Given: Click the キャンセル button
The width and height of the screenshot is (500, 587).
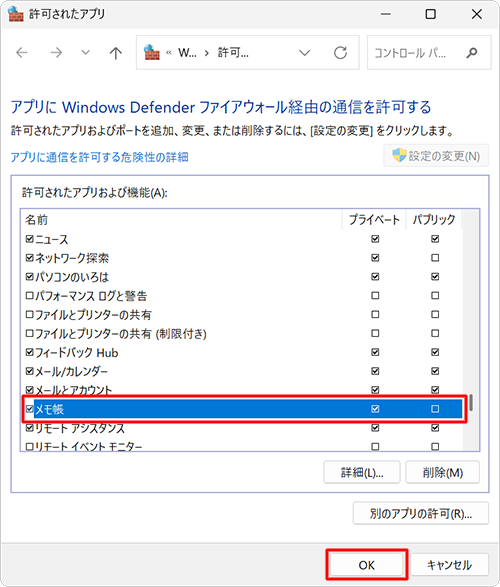Looking at the screenshot, I should pyautogui.click(x=449, y=565).
